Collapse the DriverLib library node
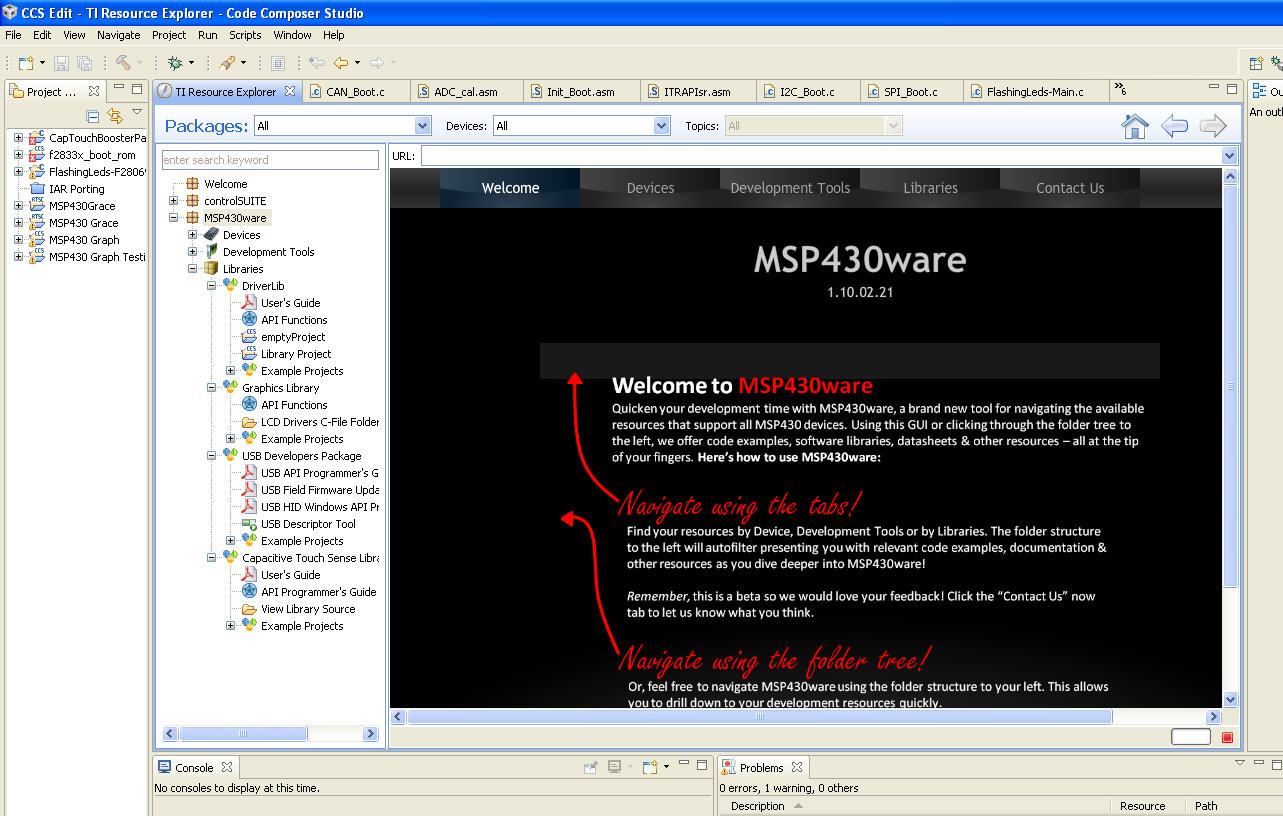This screenshot has height=816, width=1283. point(212,286)
